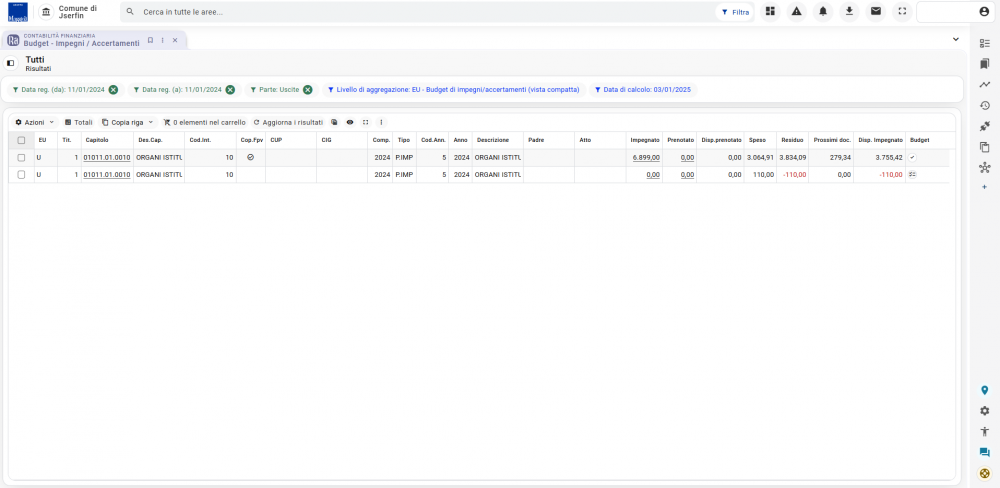Open the warnings triangle icon

click(x=797, y=11)
